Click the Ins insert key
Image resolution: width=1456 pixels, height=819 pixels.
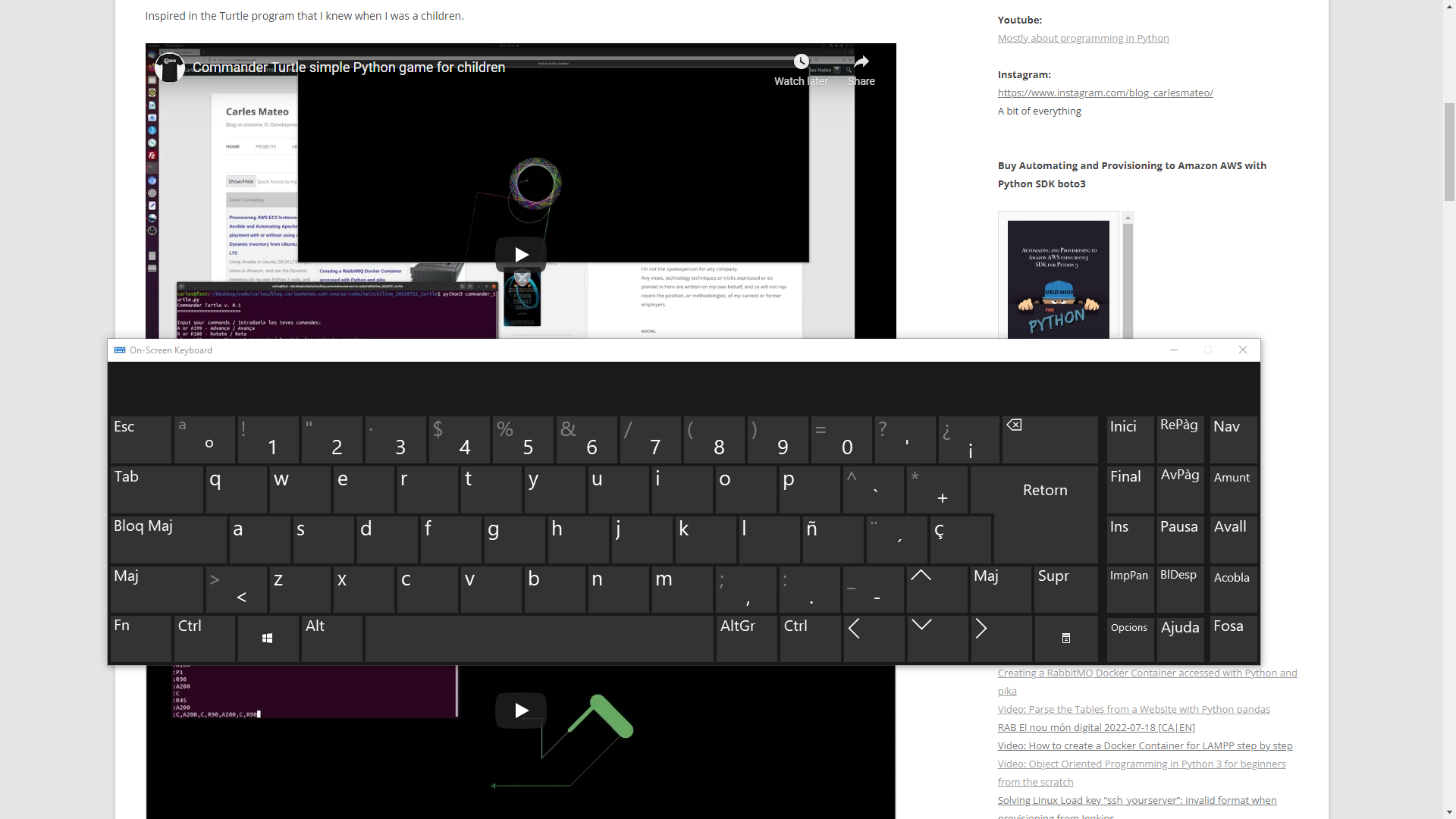pos(1130,539)
